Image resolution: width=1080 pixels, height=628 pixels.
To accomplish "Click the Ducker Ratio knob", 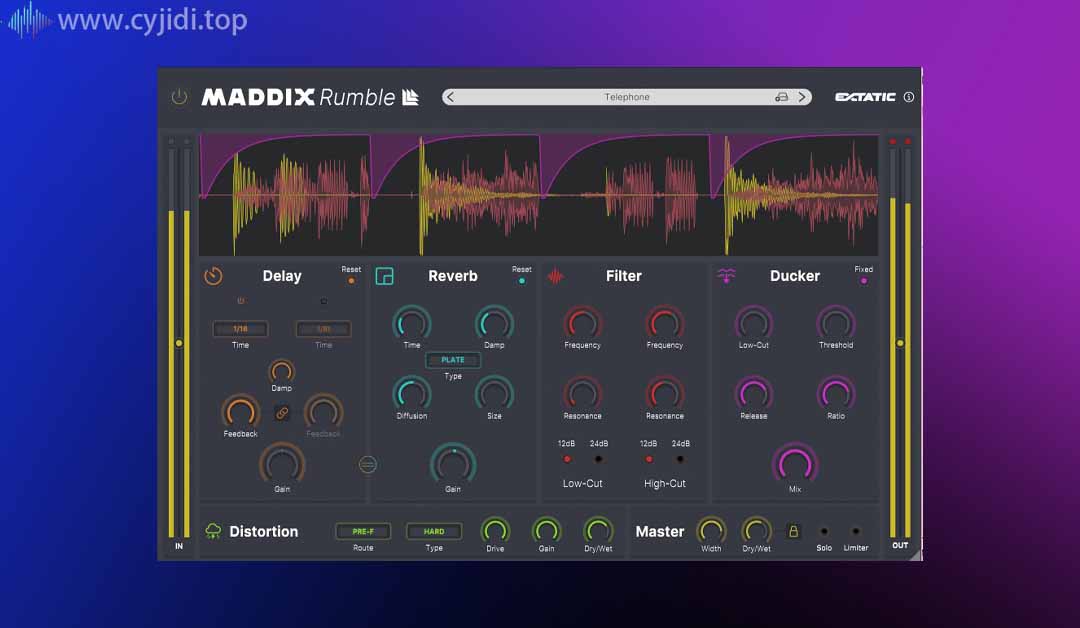I will [x=835, y=394].
